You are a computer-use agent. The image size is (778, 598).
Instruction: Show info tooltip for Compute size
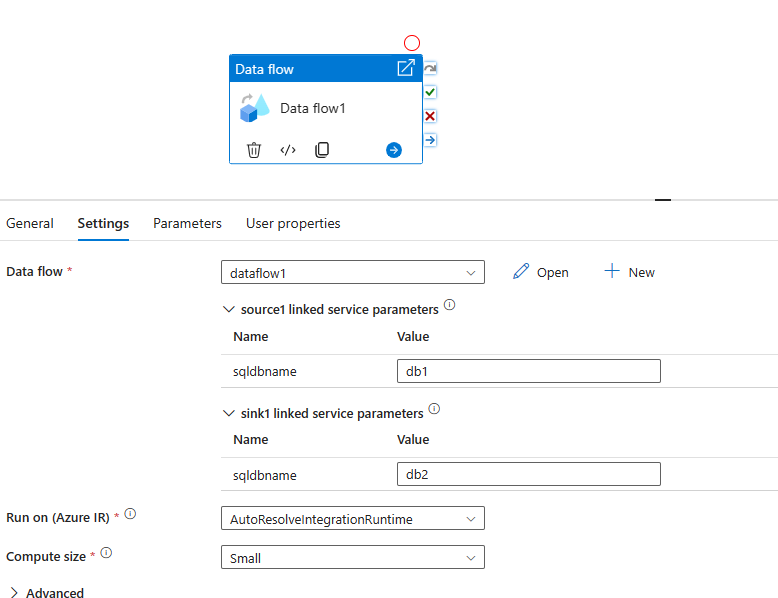point(107,552)
